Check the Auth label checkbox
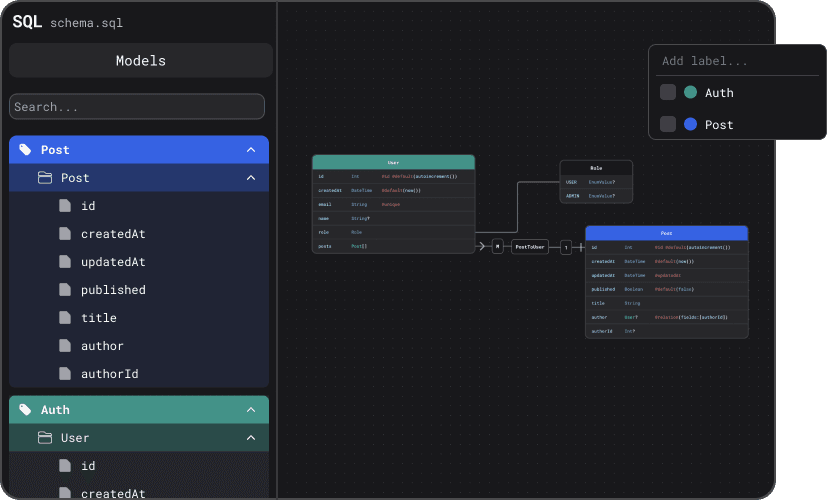The image size is (827, 500). pyautogui.click(x=668, y=93)
